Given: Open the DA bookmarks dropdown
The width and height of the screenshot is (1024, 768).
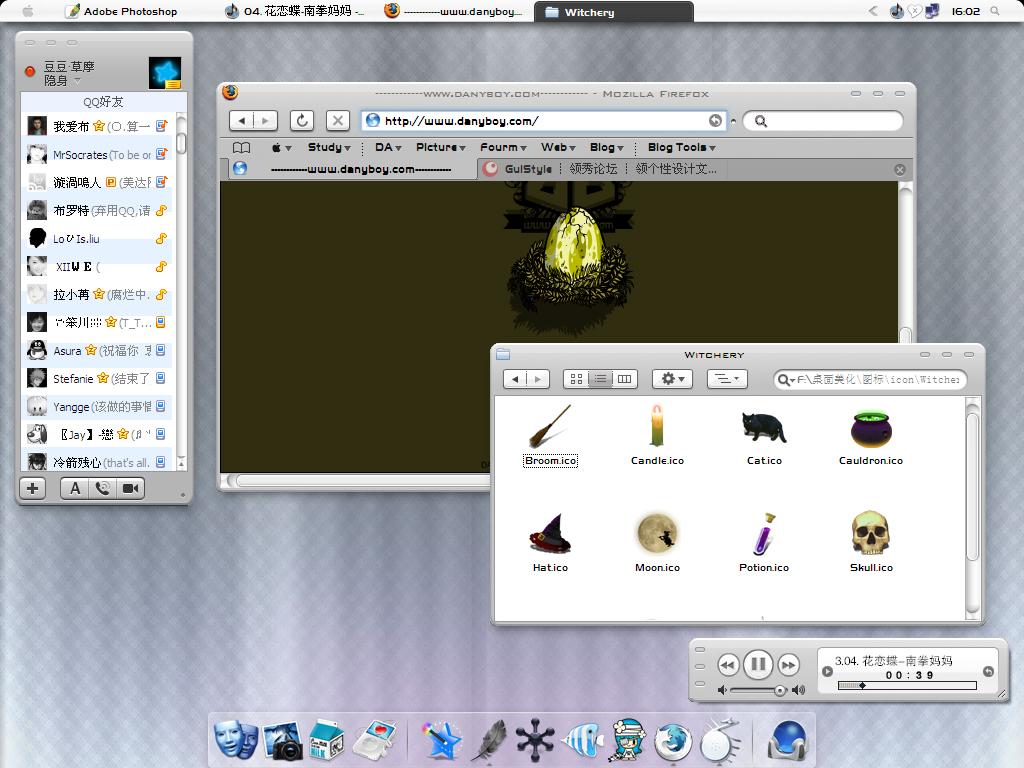Looking at the screenshot, I should coord(388,148).
